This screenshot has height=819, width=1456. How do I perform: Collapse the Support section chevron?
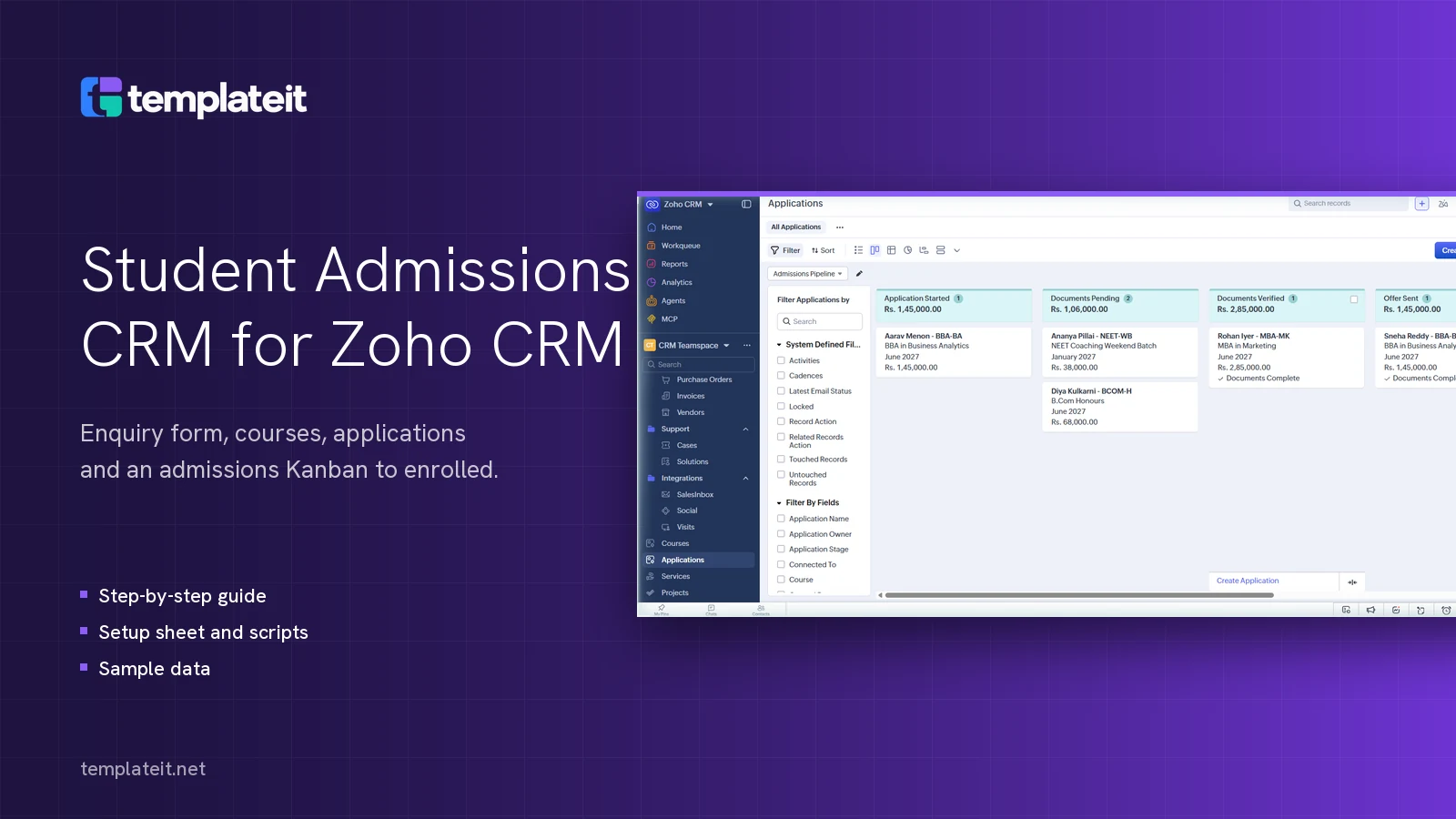pos(745,430)
